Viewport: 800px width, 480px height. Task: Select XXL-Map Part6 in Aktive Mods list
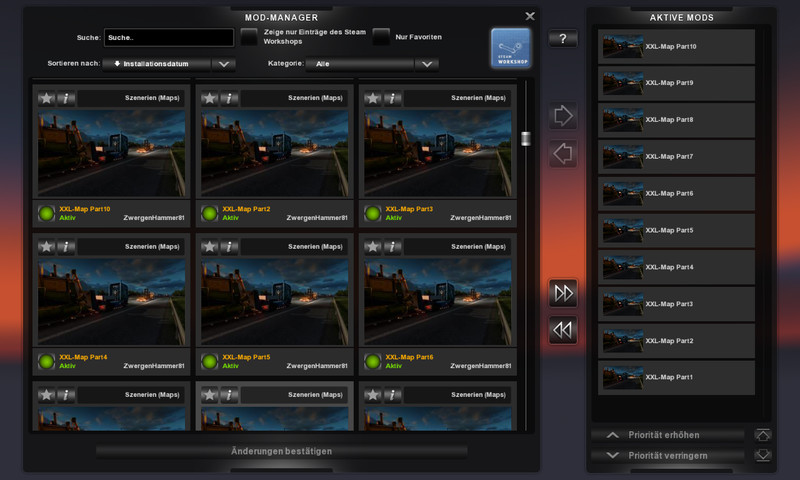677,193
